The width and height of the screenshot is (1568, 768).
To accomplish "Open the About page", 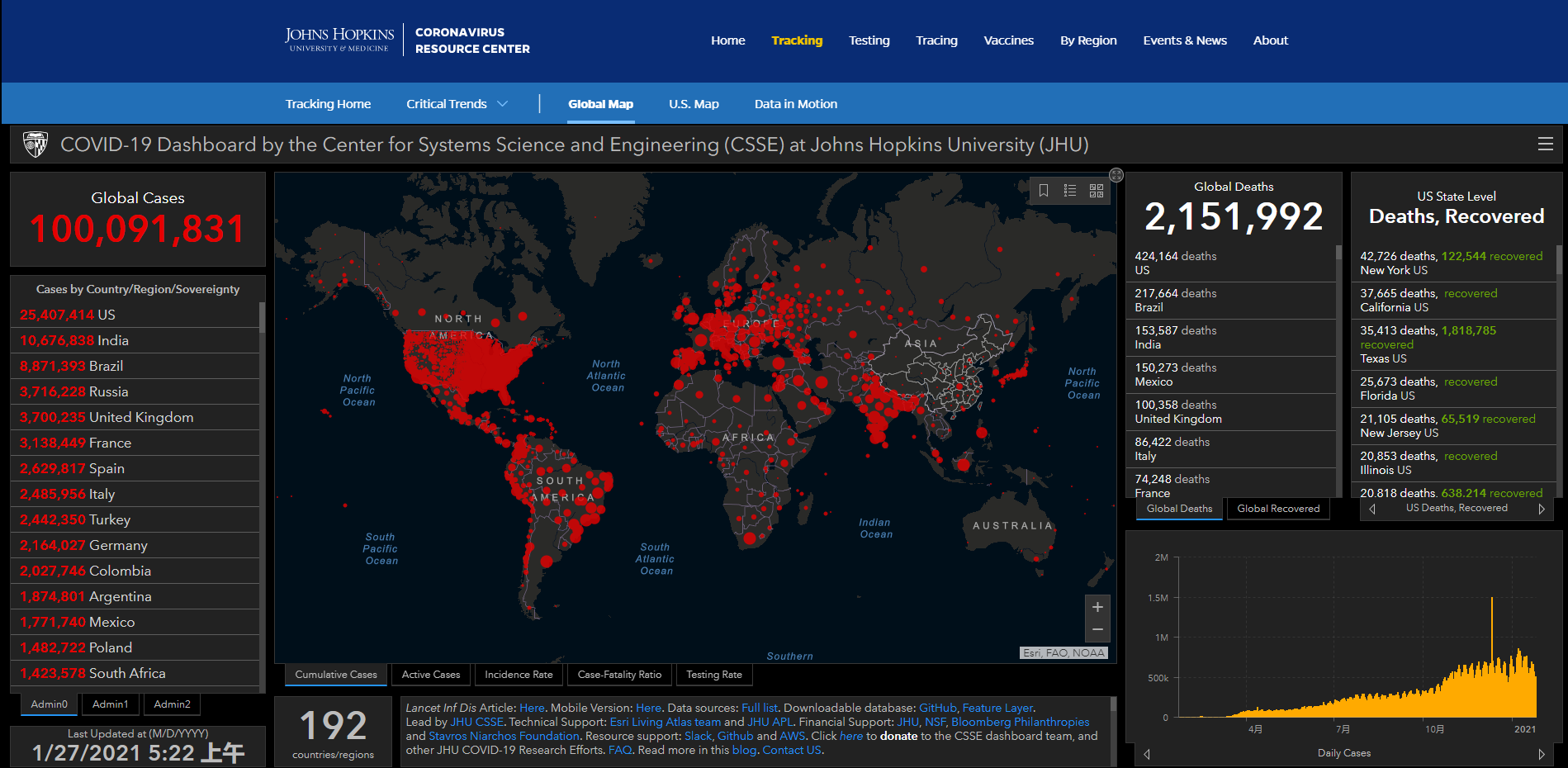I will pyautogui.click(x=1271, y=40).
